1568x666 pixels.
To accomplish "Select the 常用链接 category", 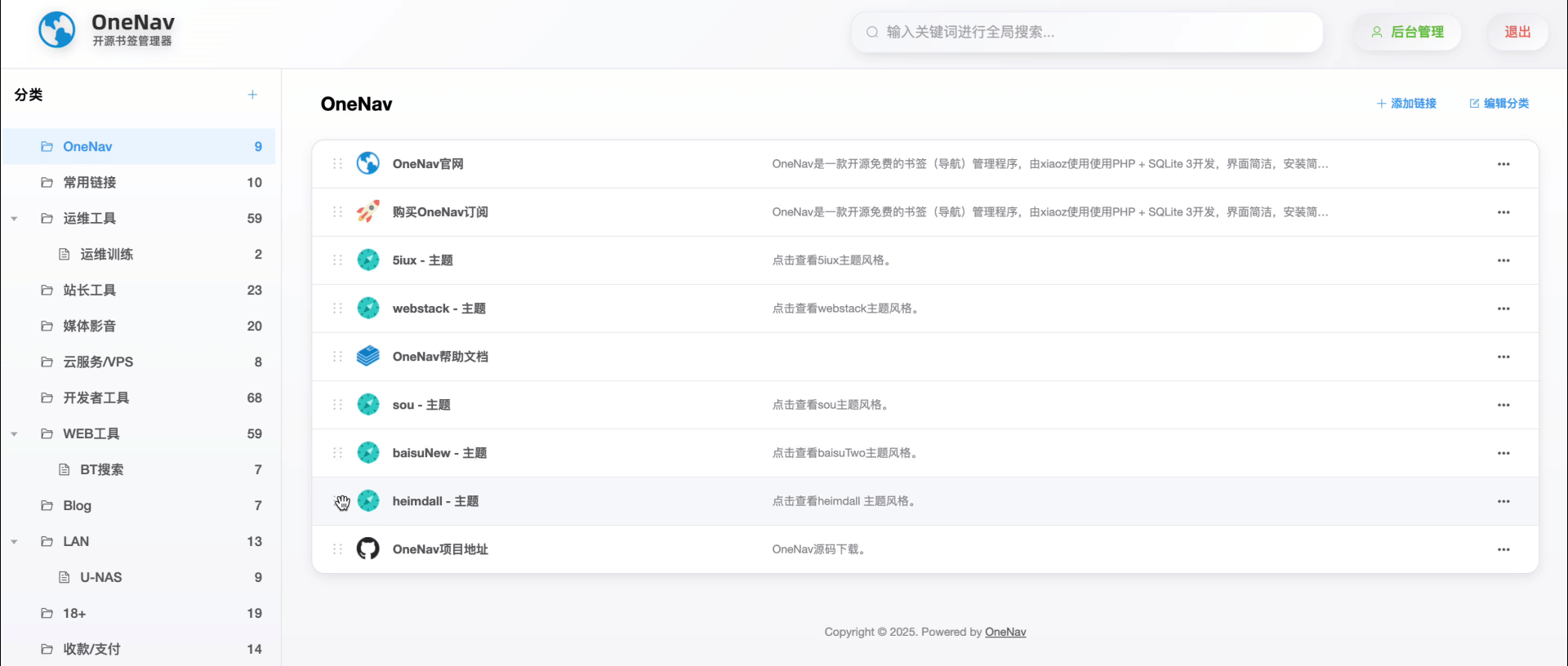I will click(x=139, y=182).
